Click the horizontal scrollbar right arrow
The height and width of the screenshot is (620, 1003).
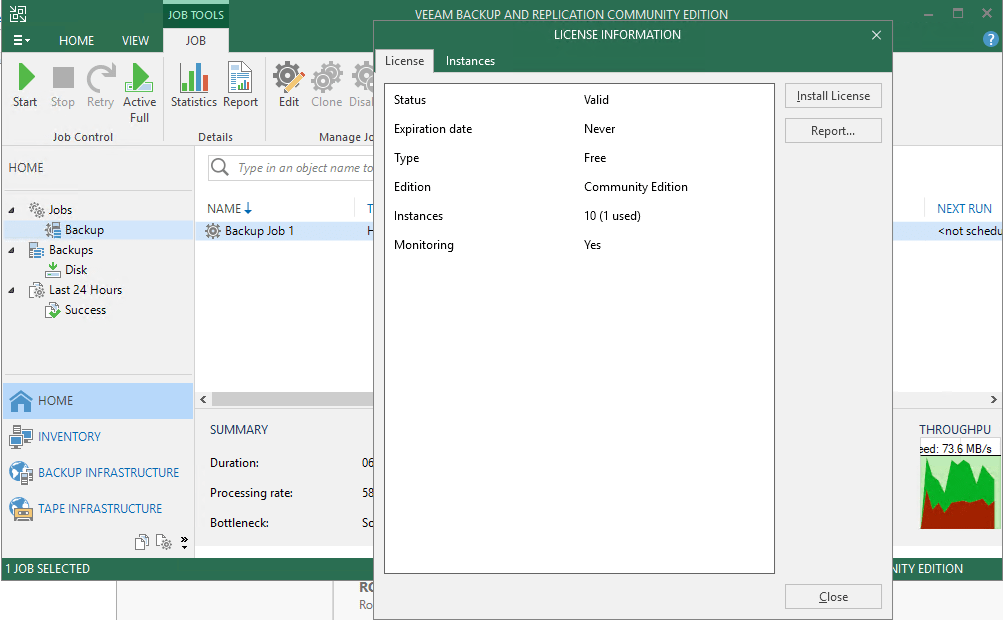coord(993,399)
